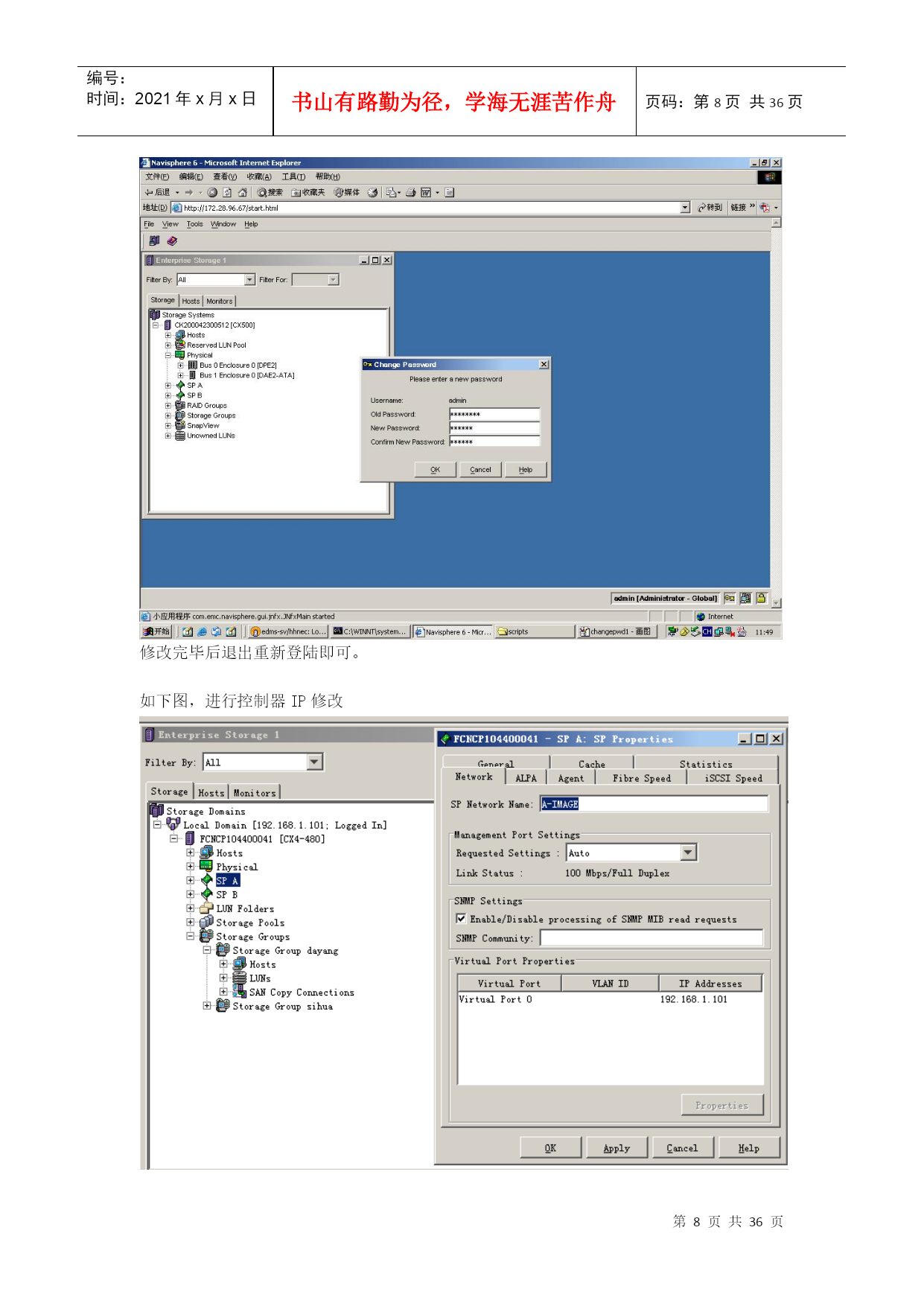The image size is (924, 1306).
Task: Select the Virtual Port 0 row
Action: pyautogui.click(x=611, y=999)
